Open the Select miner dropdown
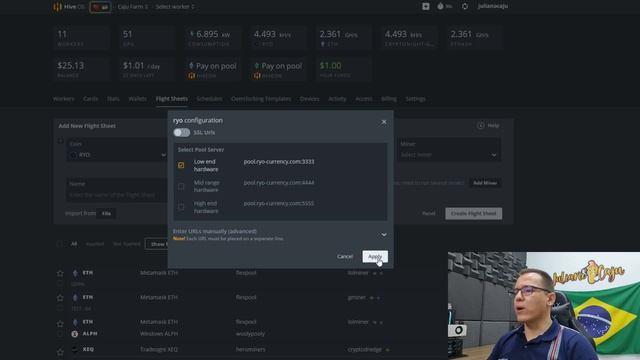640x360 pixels. pyautogui.click(x=449, y=150)
